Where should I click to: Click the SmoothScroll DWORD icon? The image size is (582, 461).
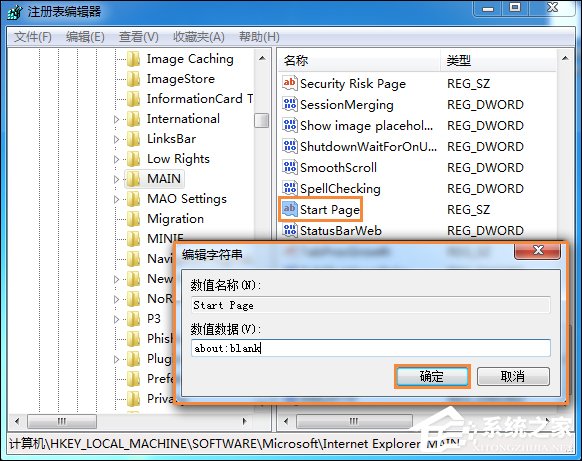point(290,167)
